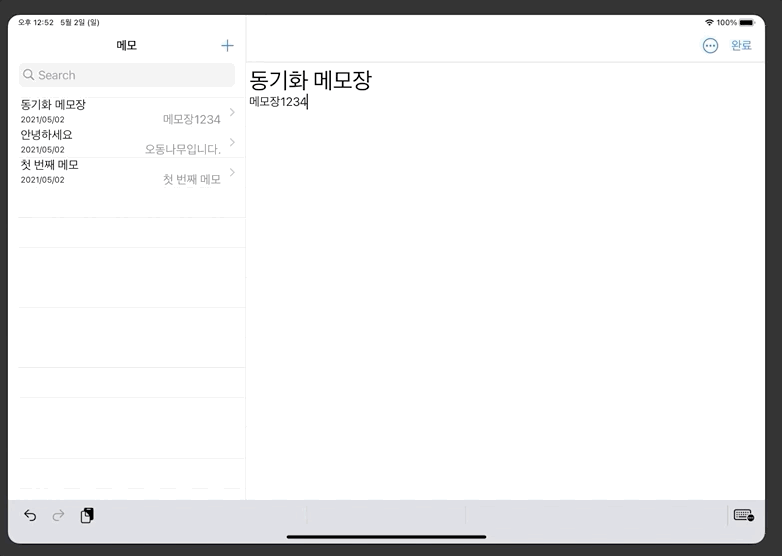Redo the last undone edit
Image resolution: width=782 pixels, height=556 pixels.
point(58,515)
